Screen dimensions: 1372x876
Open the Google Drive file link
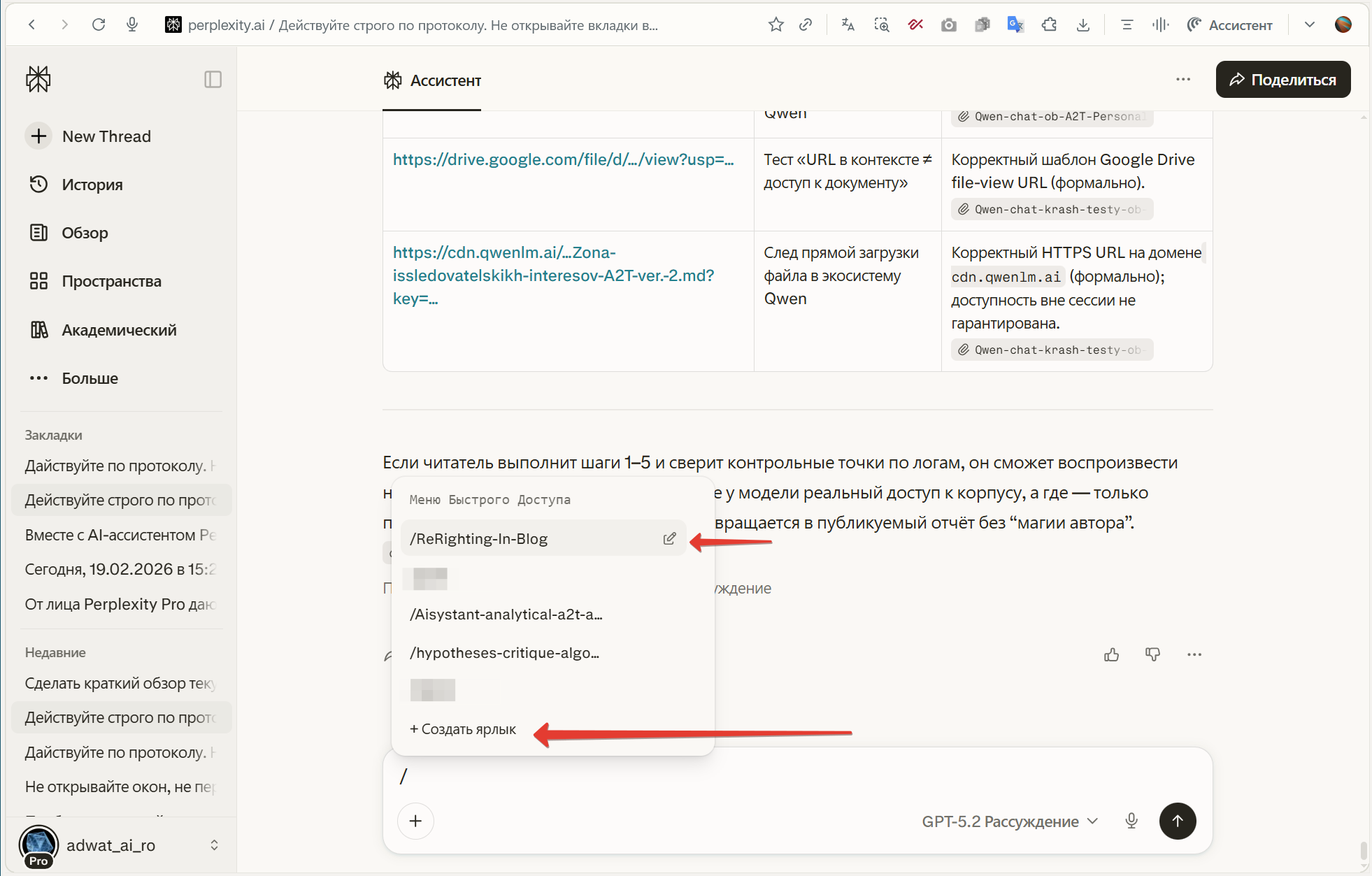click(x=563, y=160)
